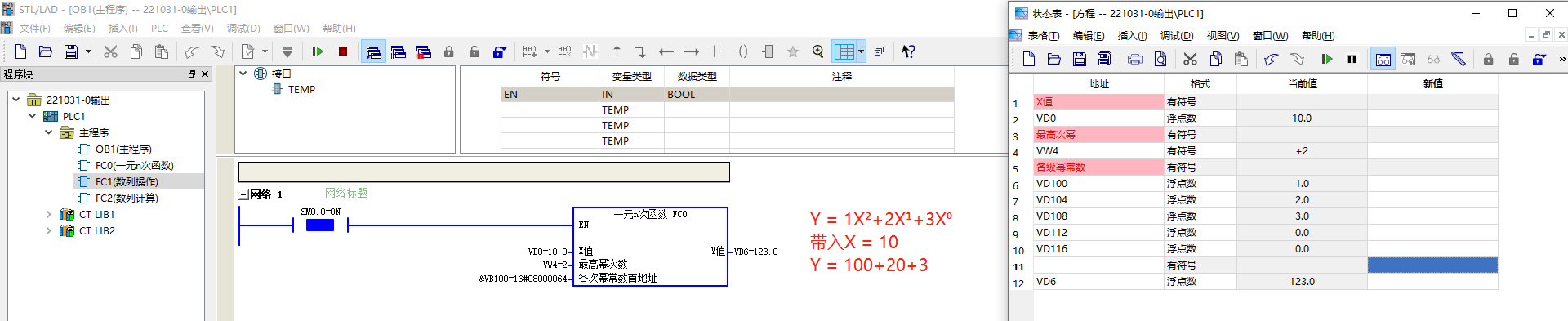Open the Compile icon's dropdown arrow
The height and width of the screenshot is (321, 1568).
265,51
